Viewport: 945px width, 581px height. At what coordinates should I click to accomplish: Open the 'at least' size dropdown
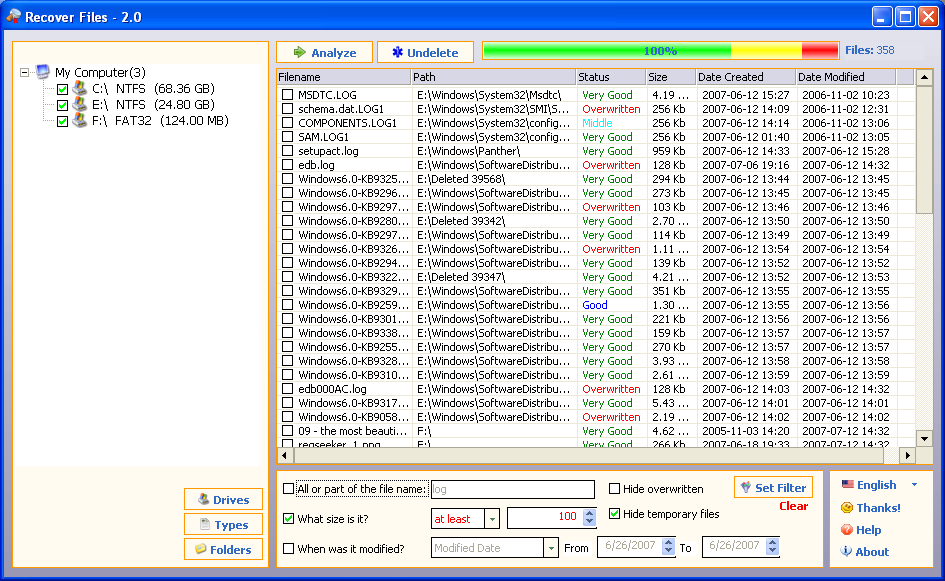(492, 518)
